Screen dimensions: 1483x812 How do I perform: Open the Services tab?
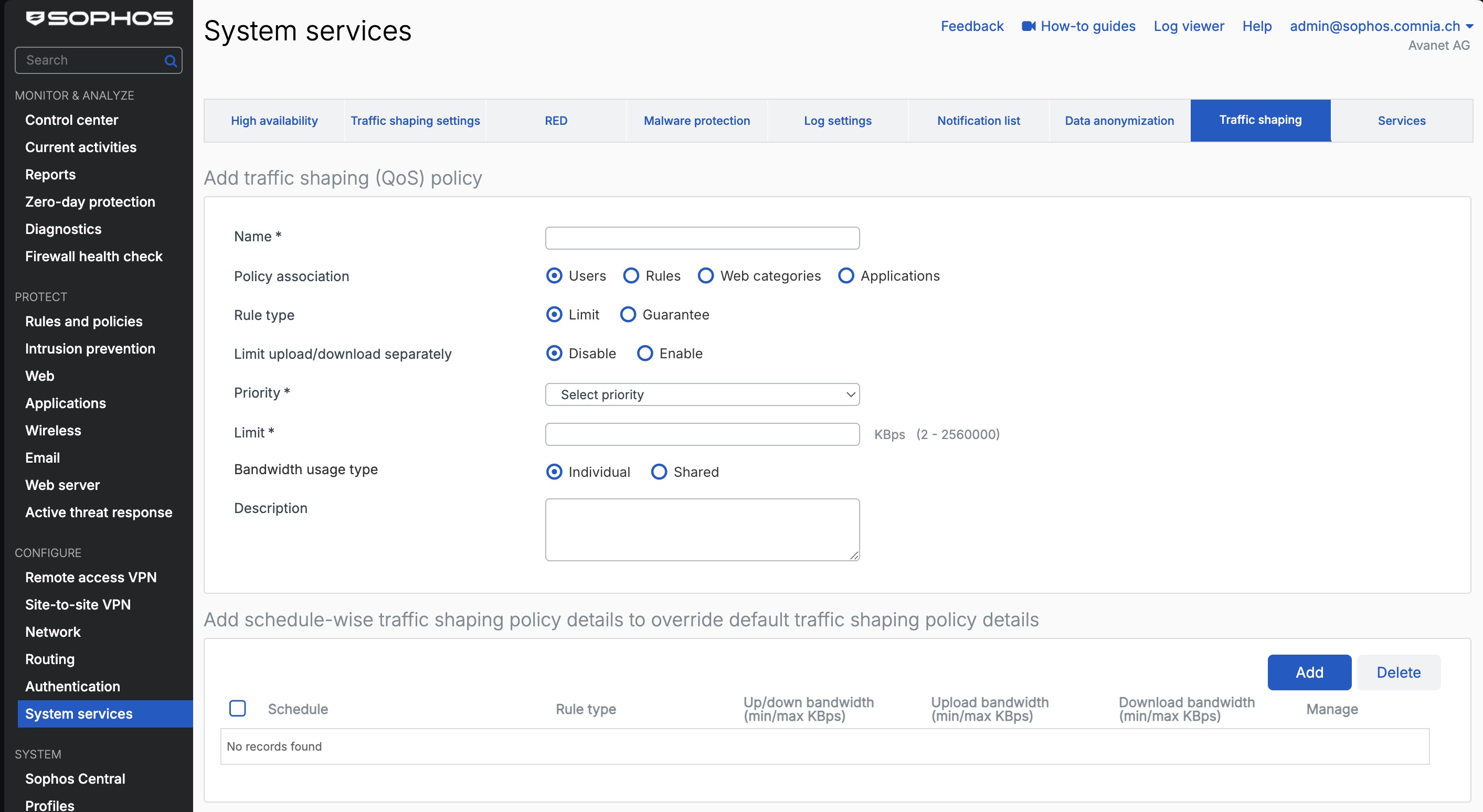click(1401, 121)
